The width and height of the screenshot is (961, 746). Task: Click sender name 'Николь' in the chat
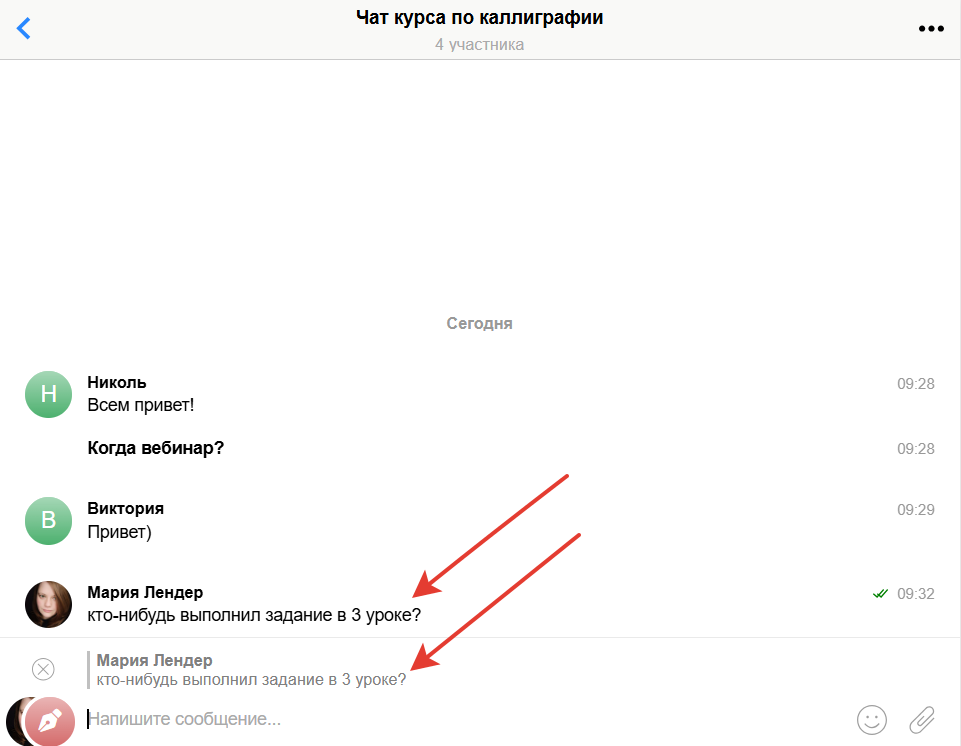(x=117, y=382)
